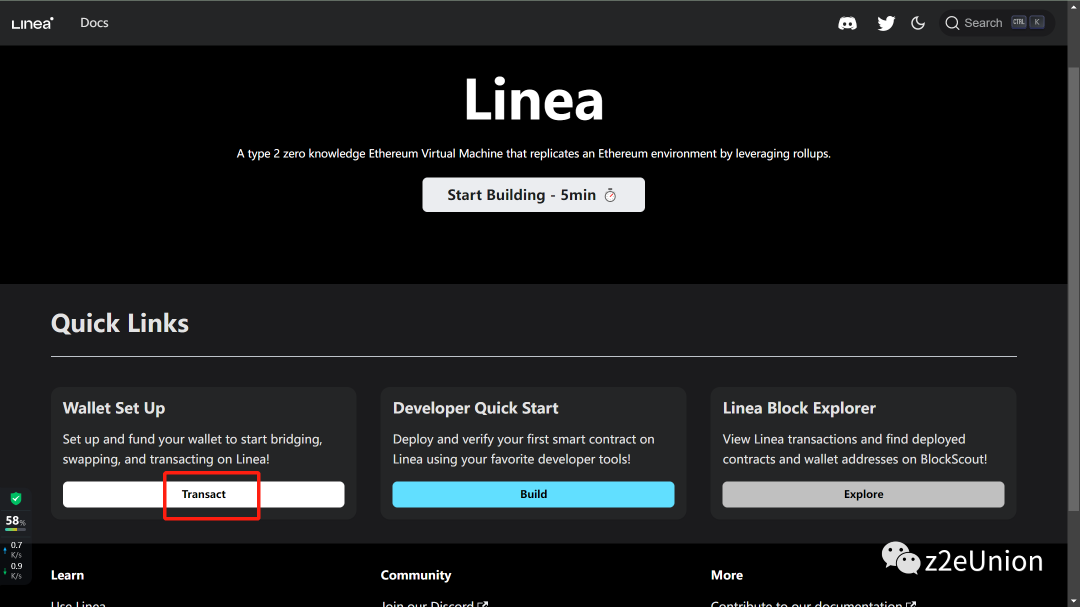1080x607 pixels.
Task: Click the white Transact button
Action: click(204, 494)
